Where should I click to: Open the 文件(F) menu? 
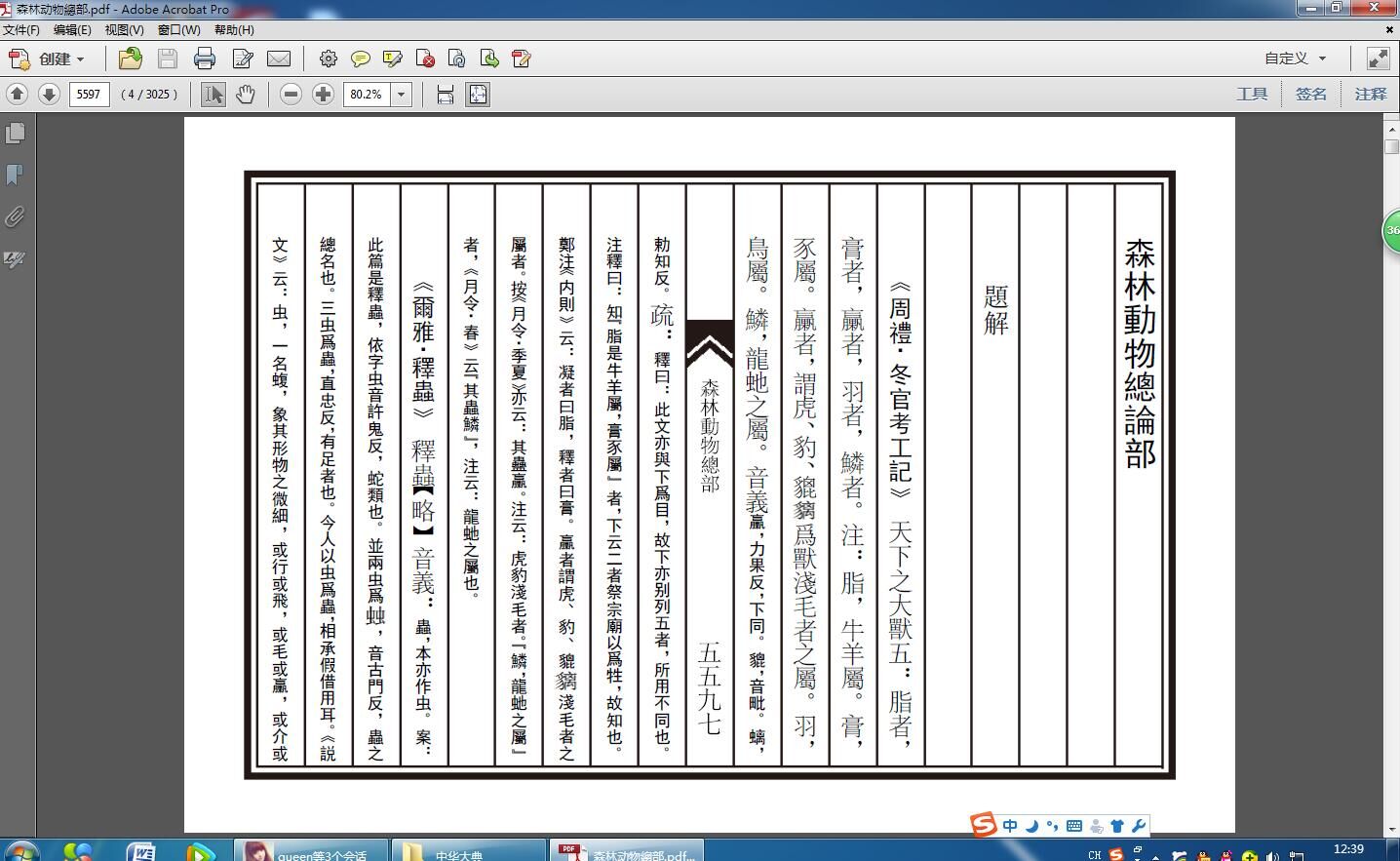pos(20,30)
